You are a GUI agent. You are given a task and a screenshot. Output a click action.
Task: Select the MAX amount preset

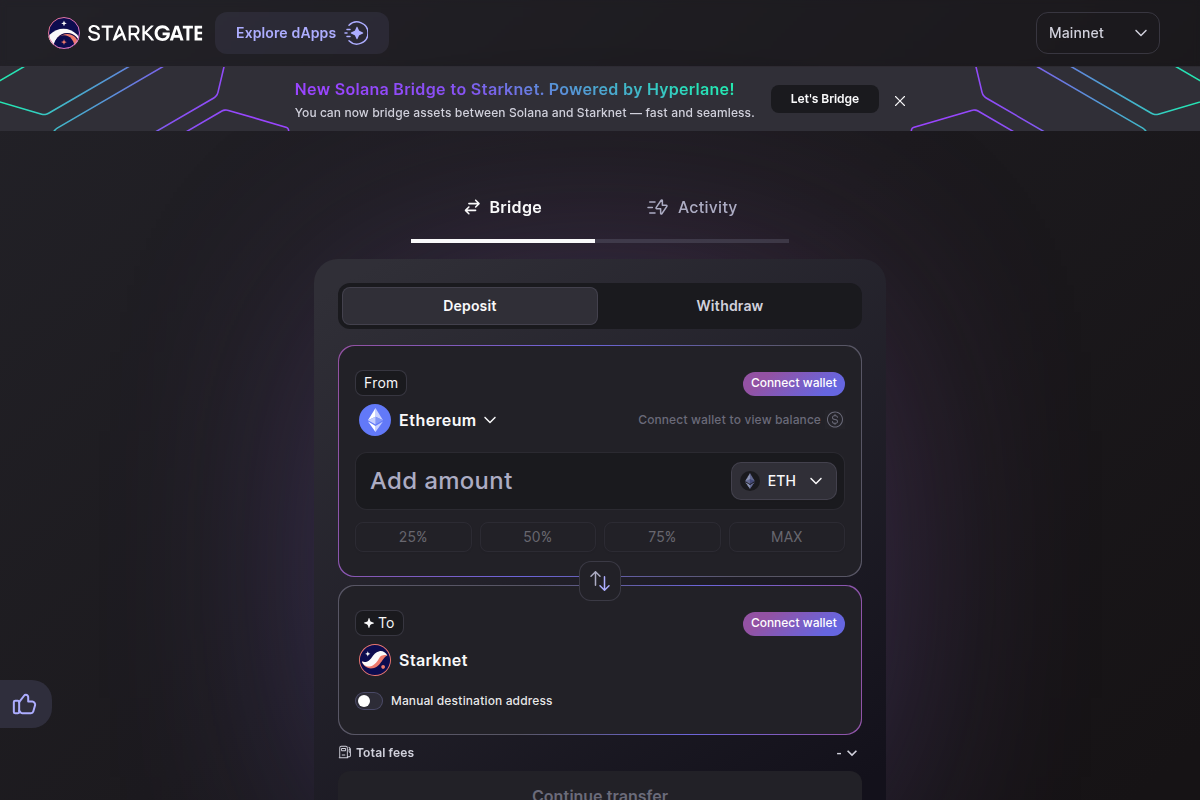[x=786, y=536]
